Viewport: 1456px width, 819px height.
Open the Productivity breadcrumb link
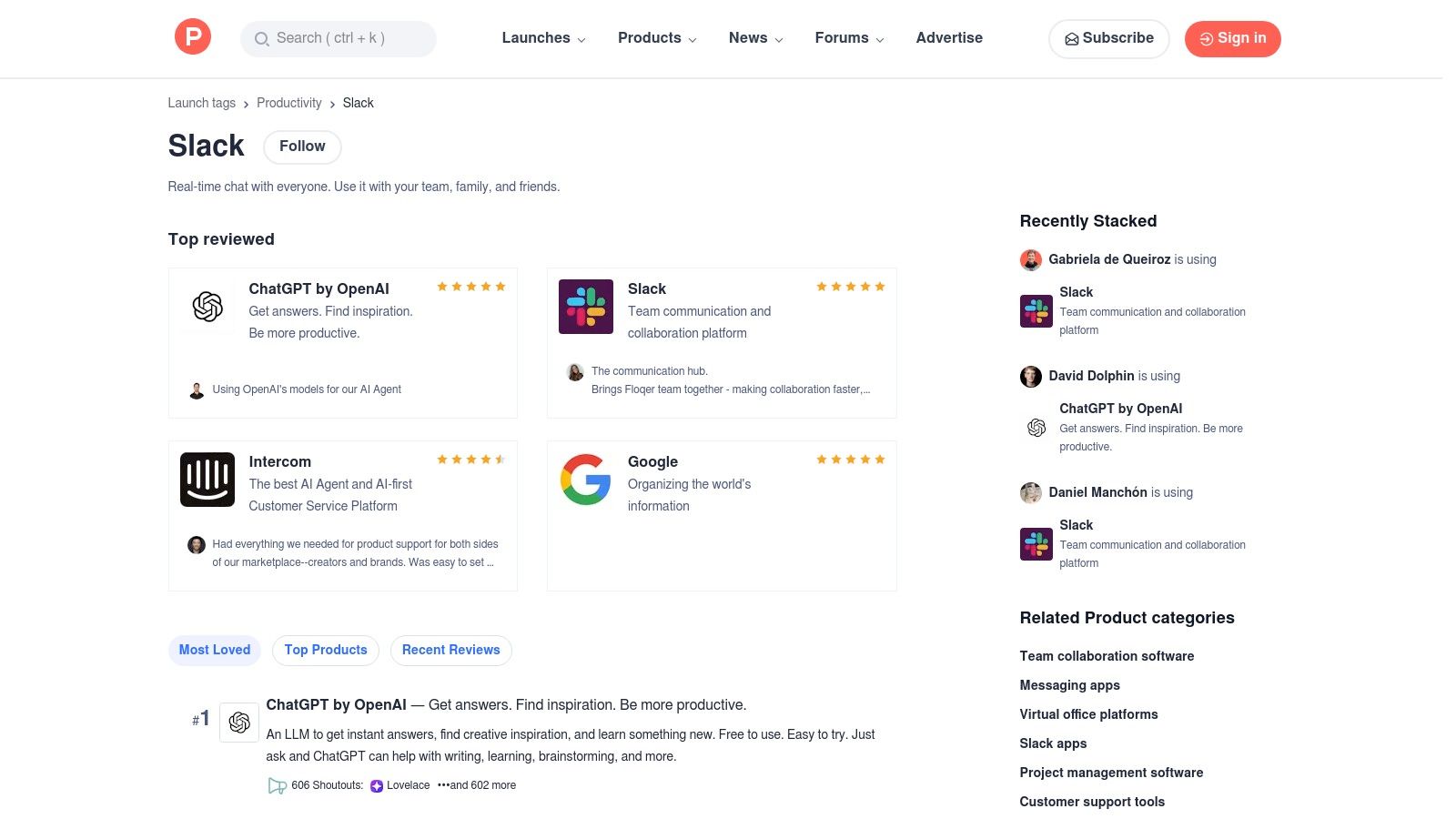[288, 103]
